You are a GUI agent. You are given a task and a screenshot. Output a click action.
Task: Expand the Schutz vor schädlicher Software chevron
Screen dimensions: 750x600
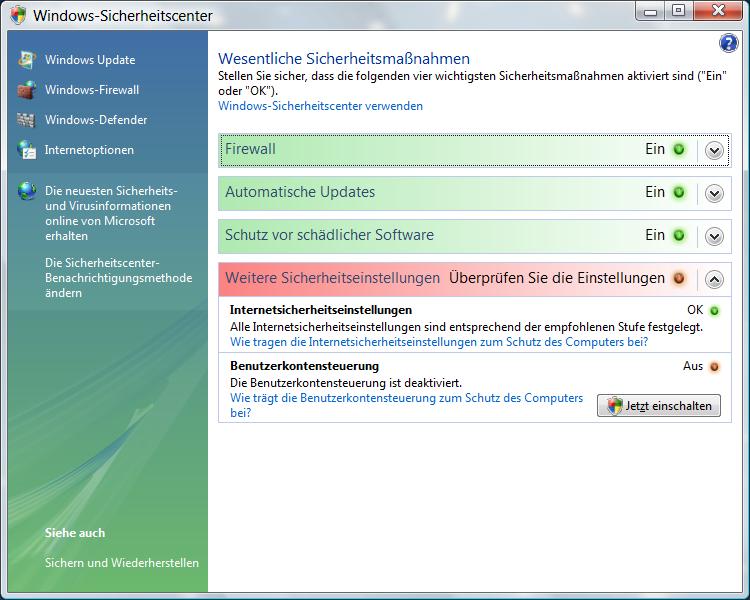pyautogui.click(x=714, y=236)
